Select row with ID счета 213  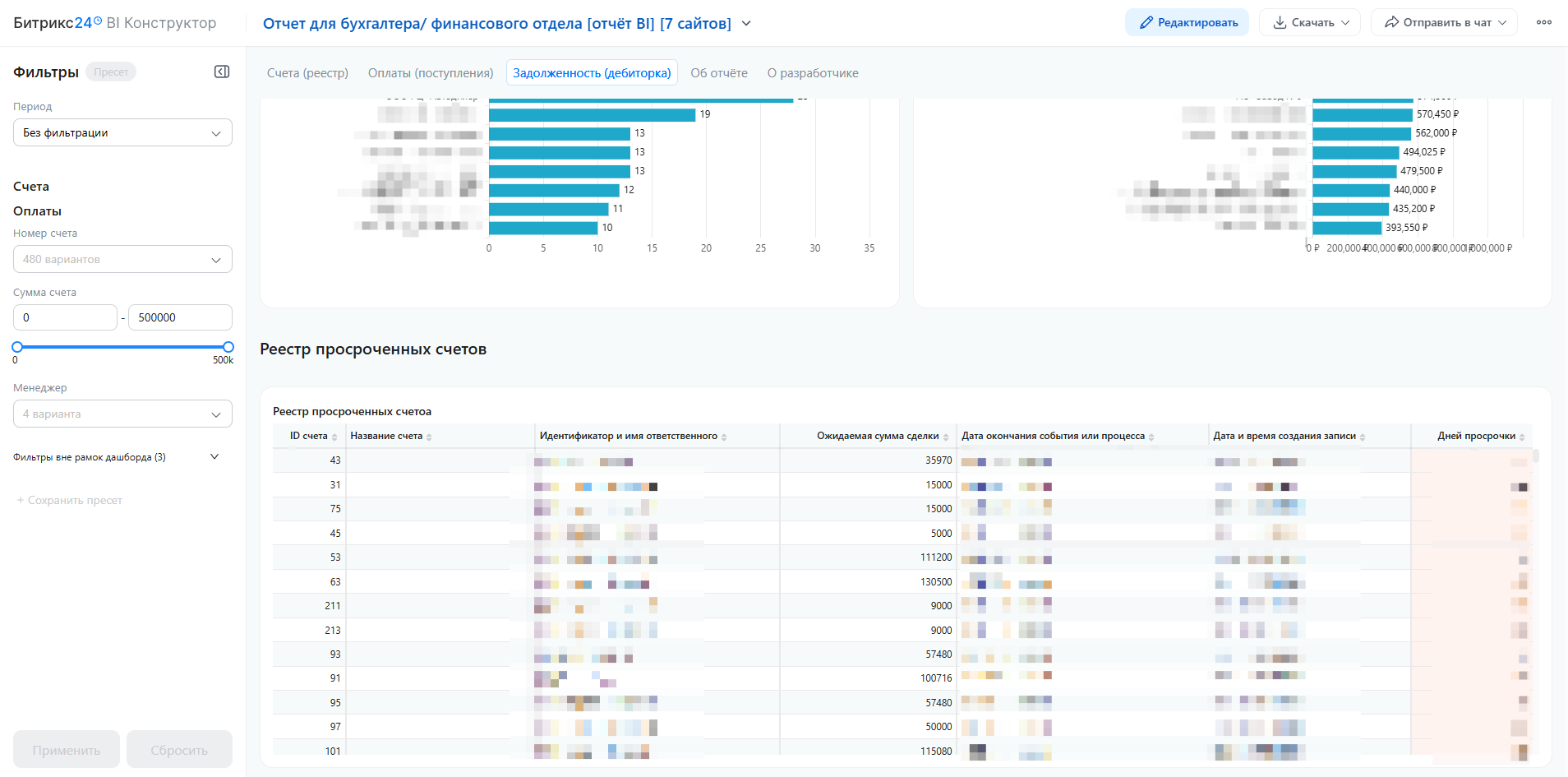point(902,631)
